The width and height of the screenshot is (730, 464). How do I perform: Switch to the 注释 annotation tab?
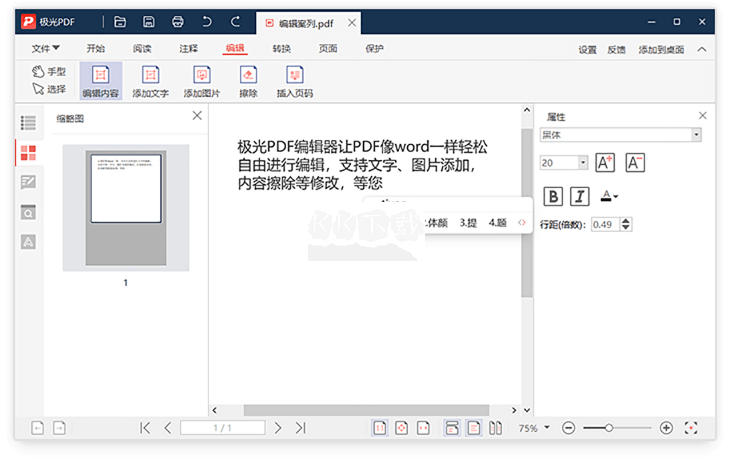(188, 48)
